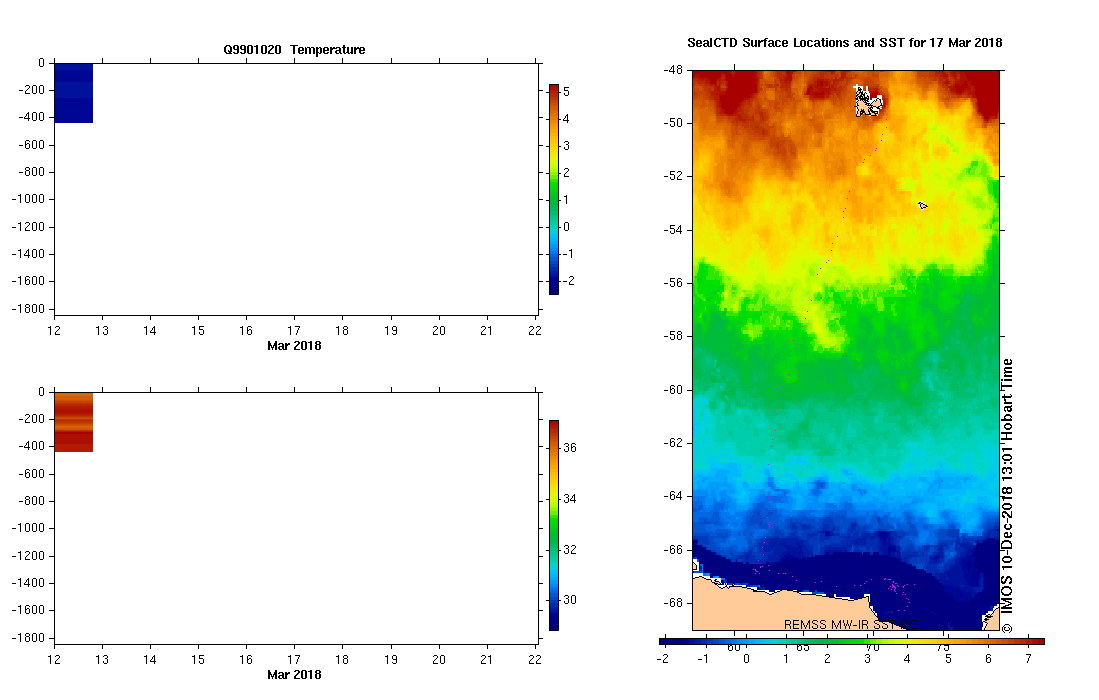Screen dimensions: 1099x700
Task: Click date '13' on the salinity plot axis
Action: (102, 660)
